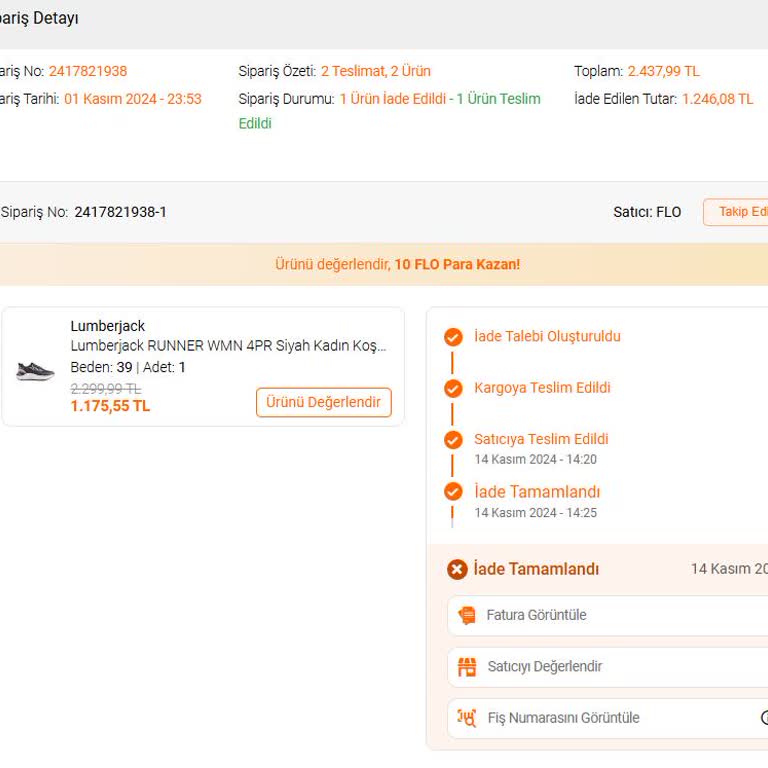The image size is (768, 768).
Task: Click the Takip Et button next to FLO
Action: [737, 212]
